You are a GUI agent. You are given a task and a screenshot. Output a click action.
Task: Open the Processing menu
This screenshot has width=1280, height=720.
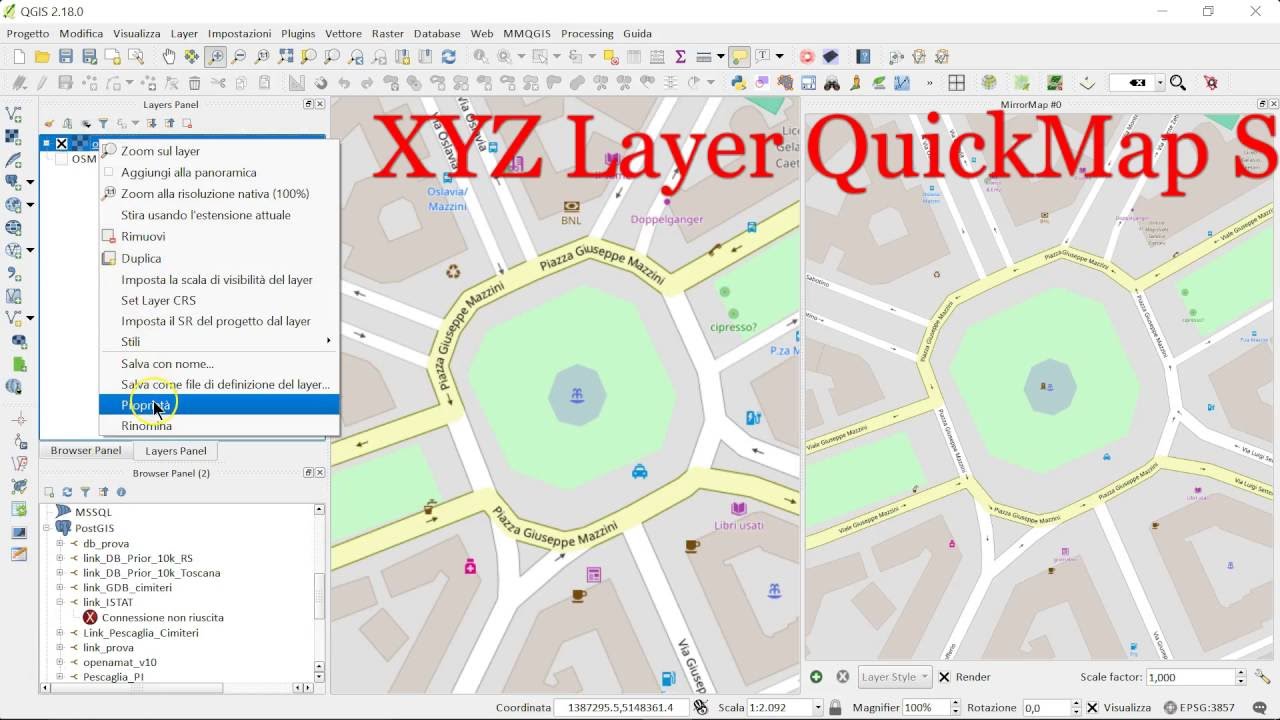(x=587, y=34)
